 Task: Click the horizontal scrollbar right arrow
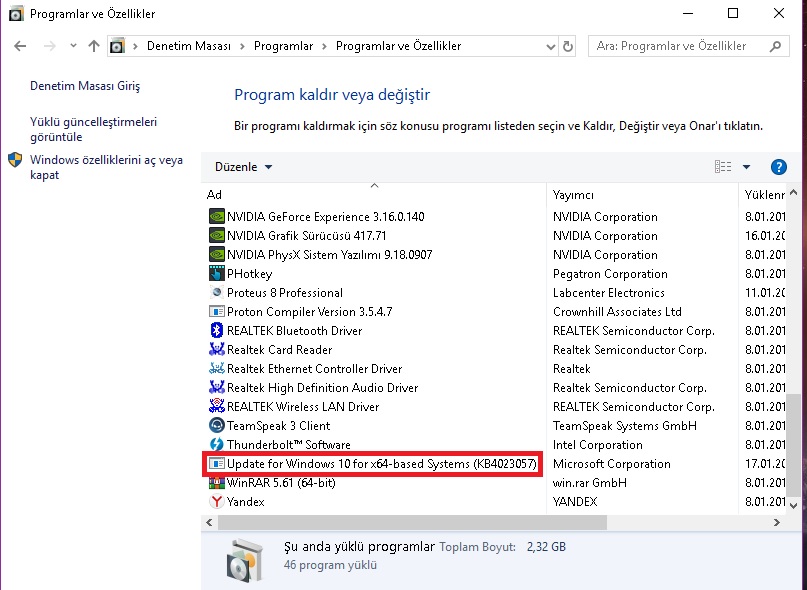pos(777,523)
